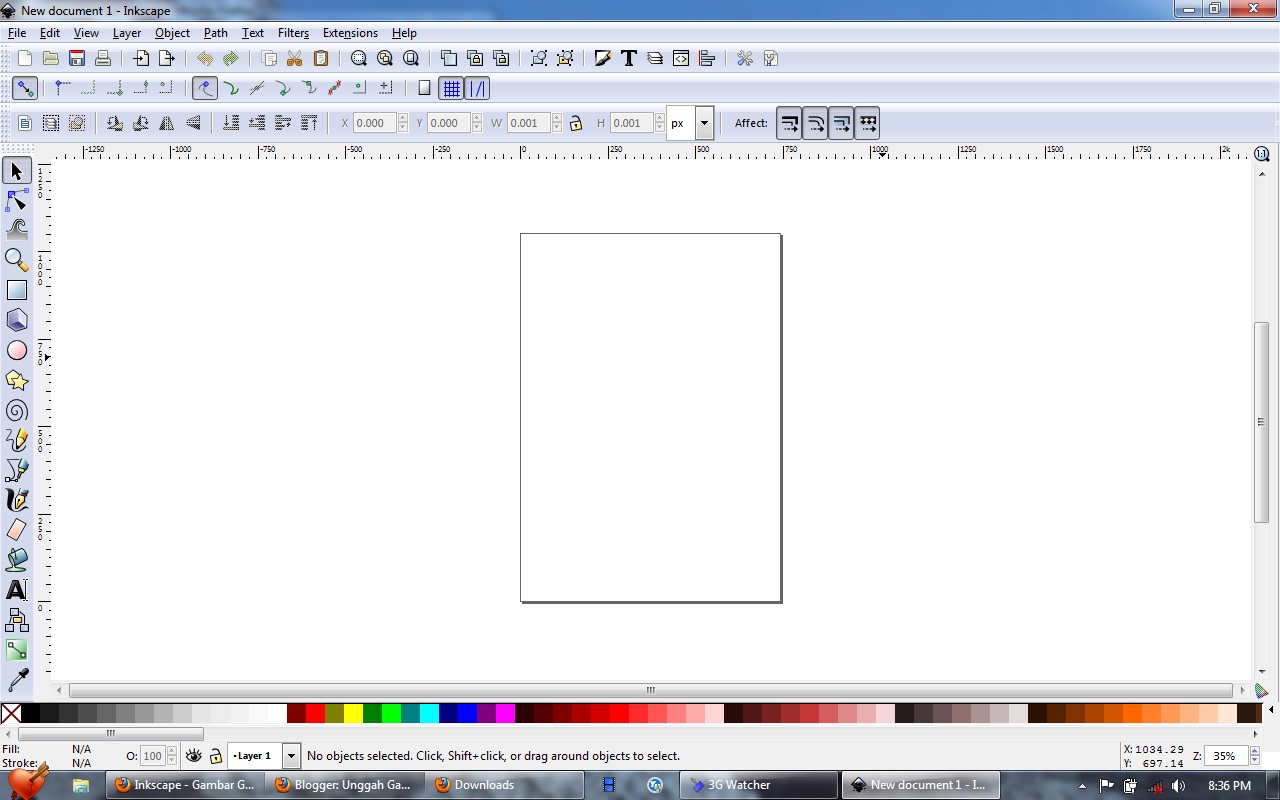The image size is (1280, 800).
Task: Open the XML editor from the toolbar
Action: (680, 58)
